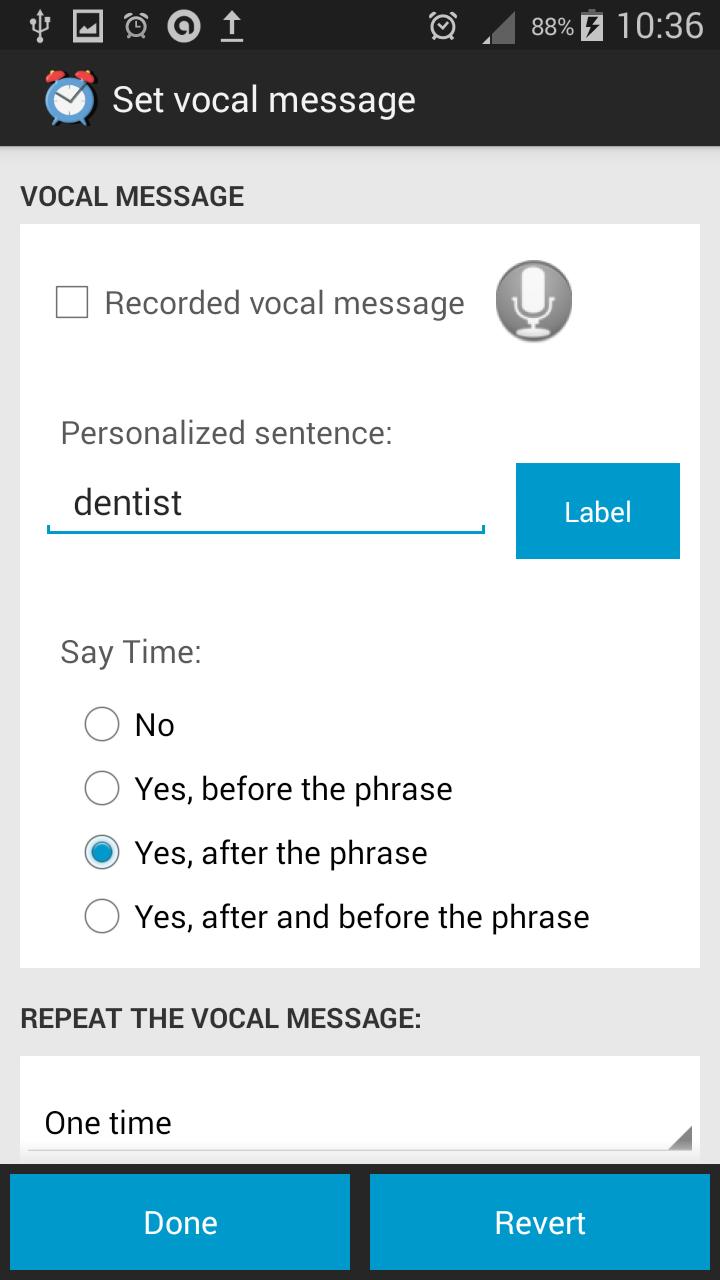Tap the right-side alarm status icon

[443, 26]
